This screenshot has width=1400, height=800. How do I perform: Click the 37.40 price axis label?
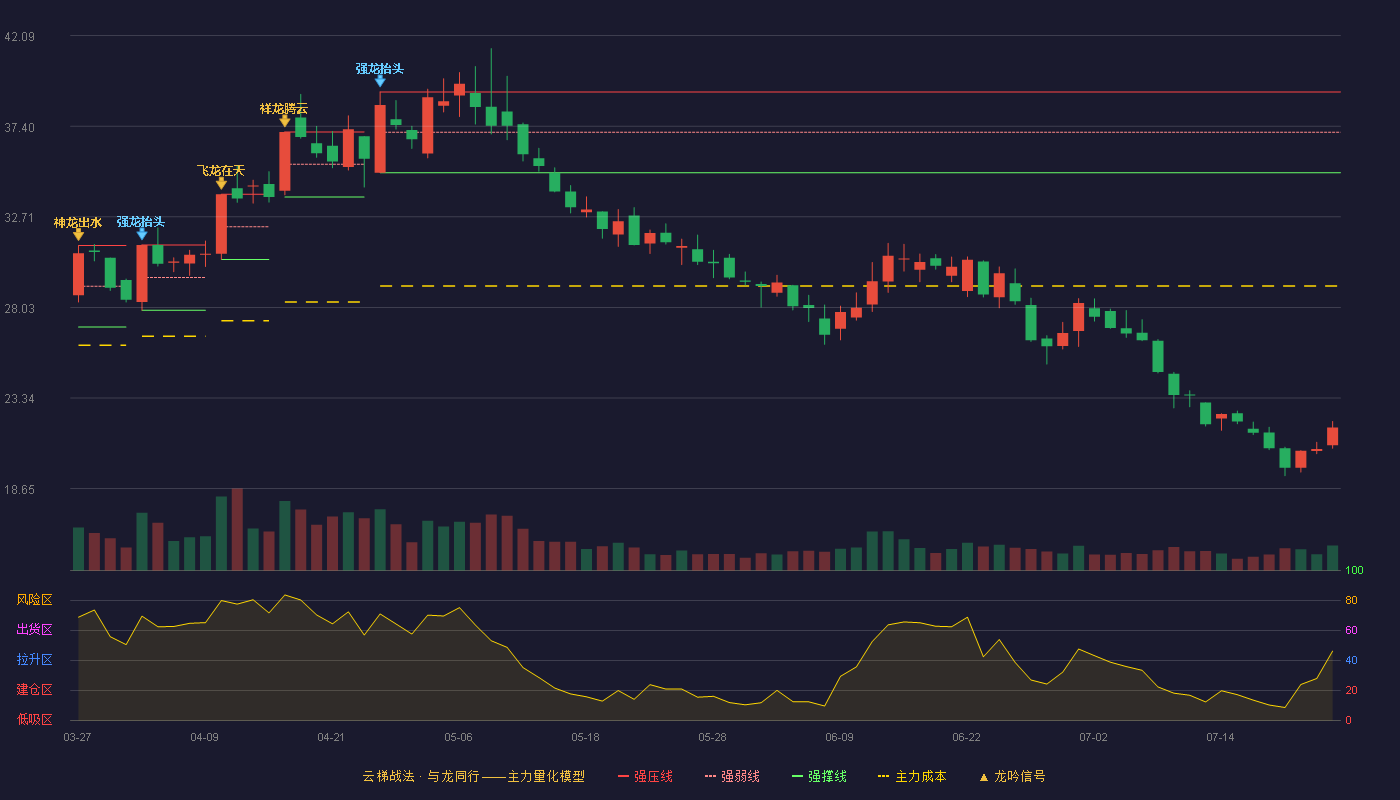click(x=20, y=127)
